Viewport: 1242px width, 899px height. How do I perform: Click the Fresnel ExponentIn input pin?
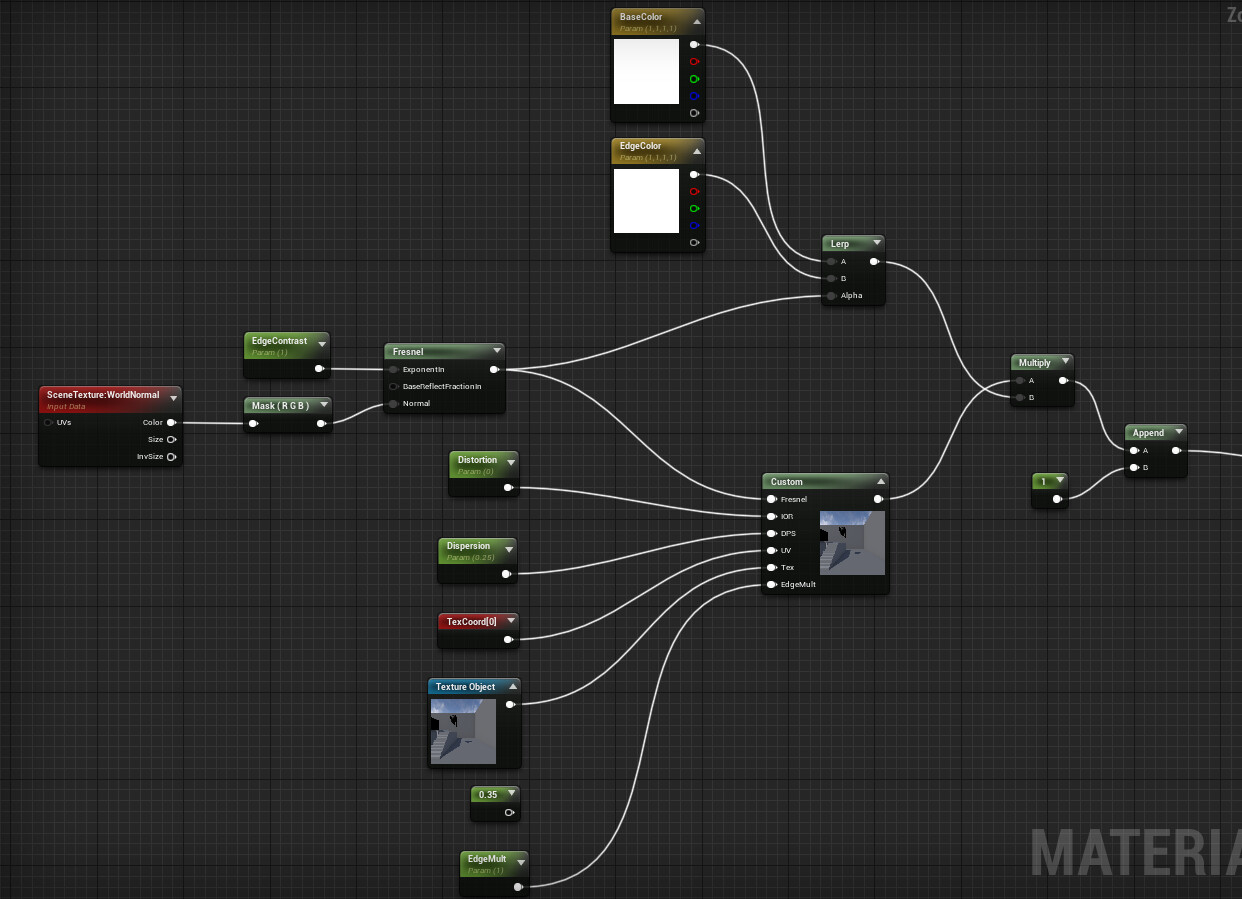click(x=394, y=370)
